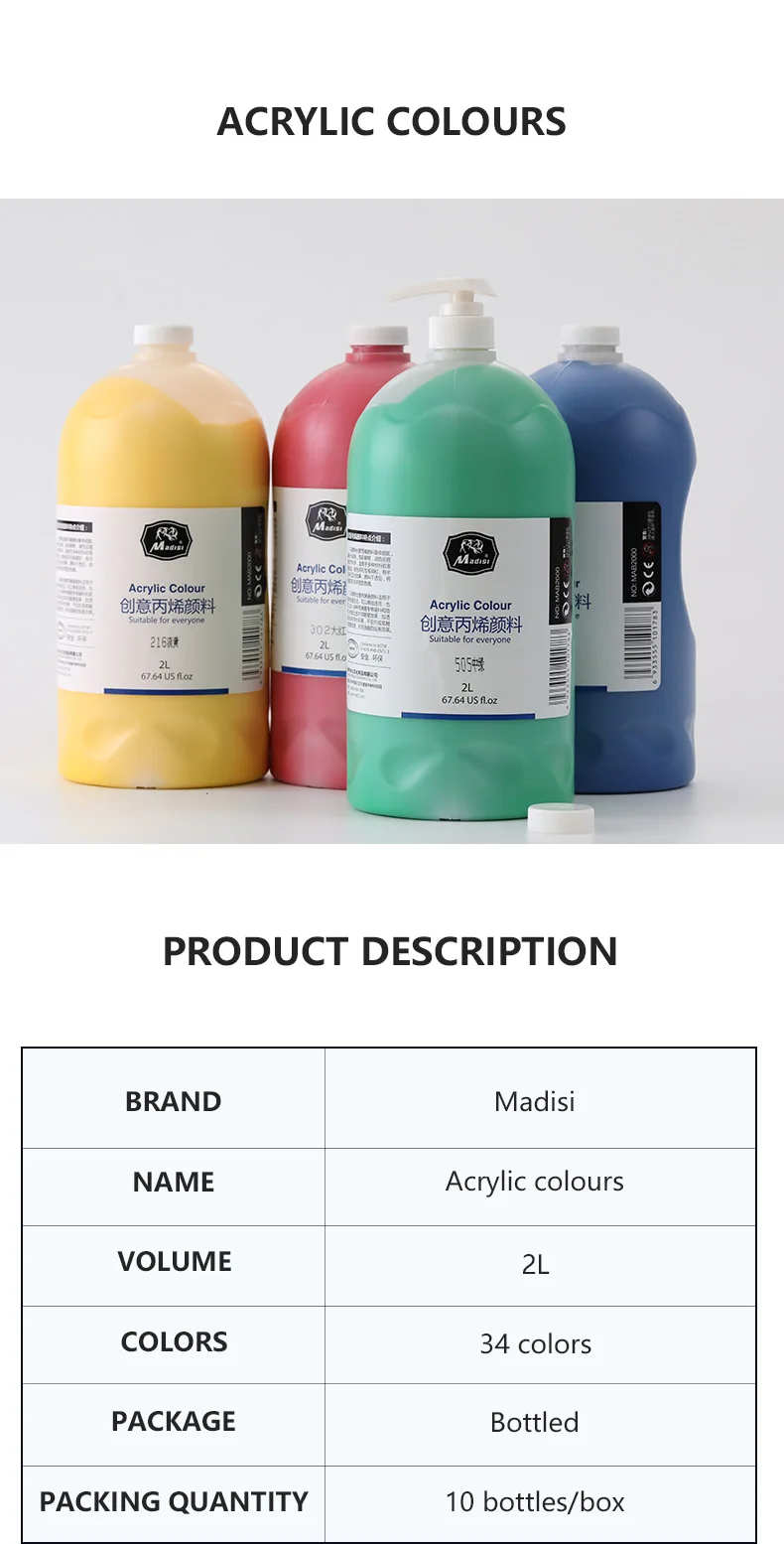Viewport: 784px width, 1544px height.
Task: Select the BRAND row label
Action: point(174,1101)
